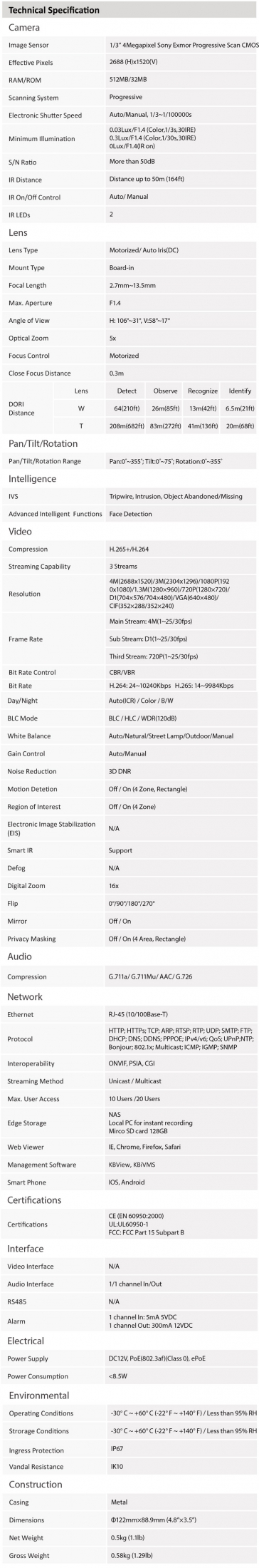Select the Pan/Tilt/Rotation section heading

(x=43, y=443)
